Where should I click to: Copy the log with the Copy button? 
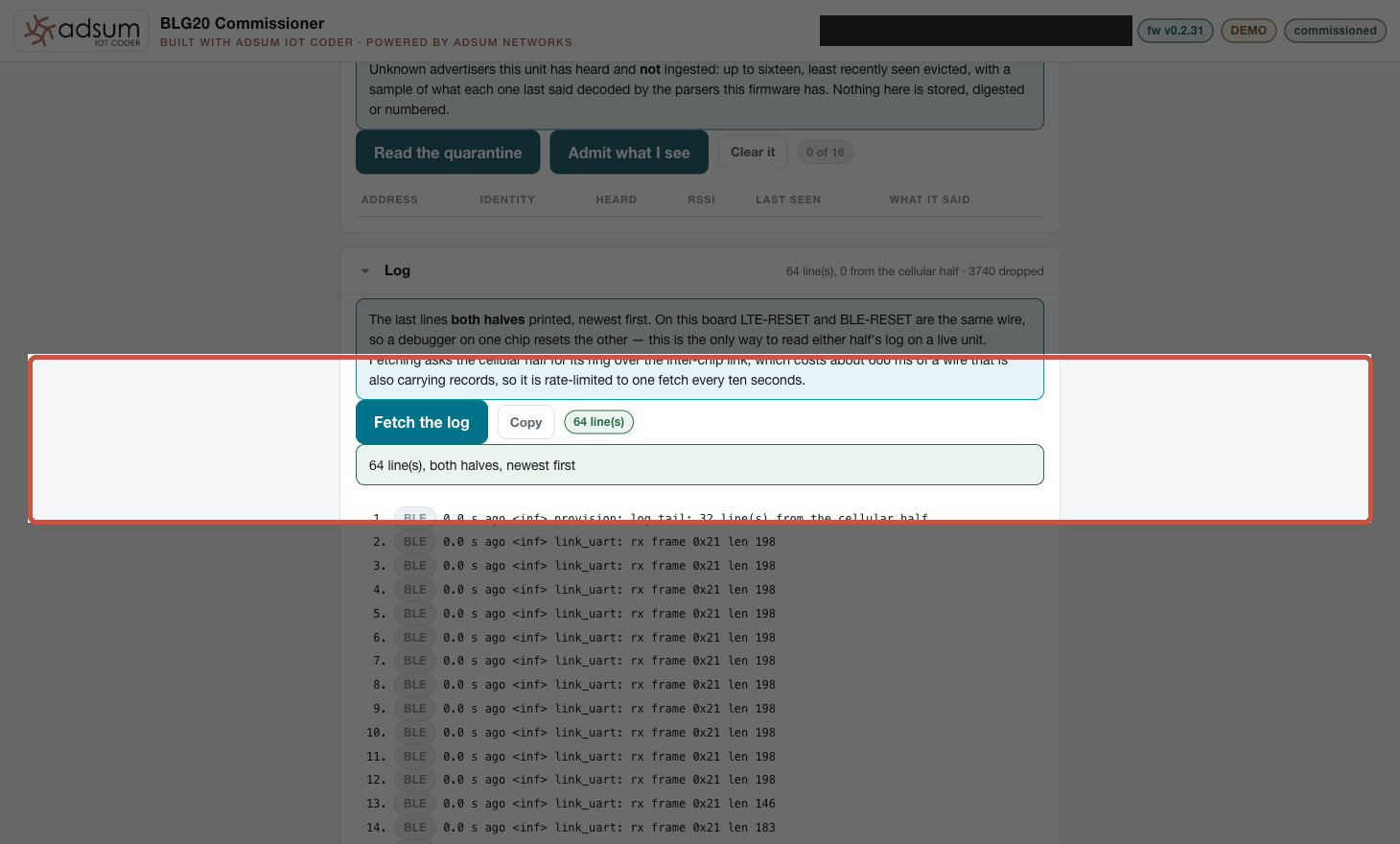pos(525,422)
